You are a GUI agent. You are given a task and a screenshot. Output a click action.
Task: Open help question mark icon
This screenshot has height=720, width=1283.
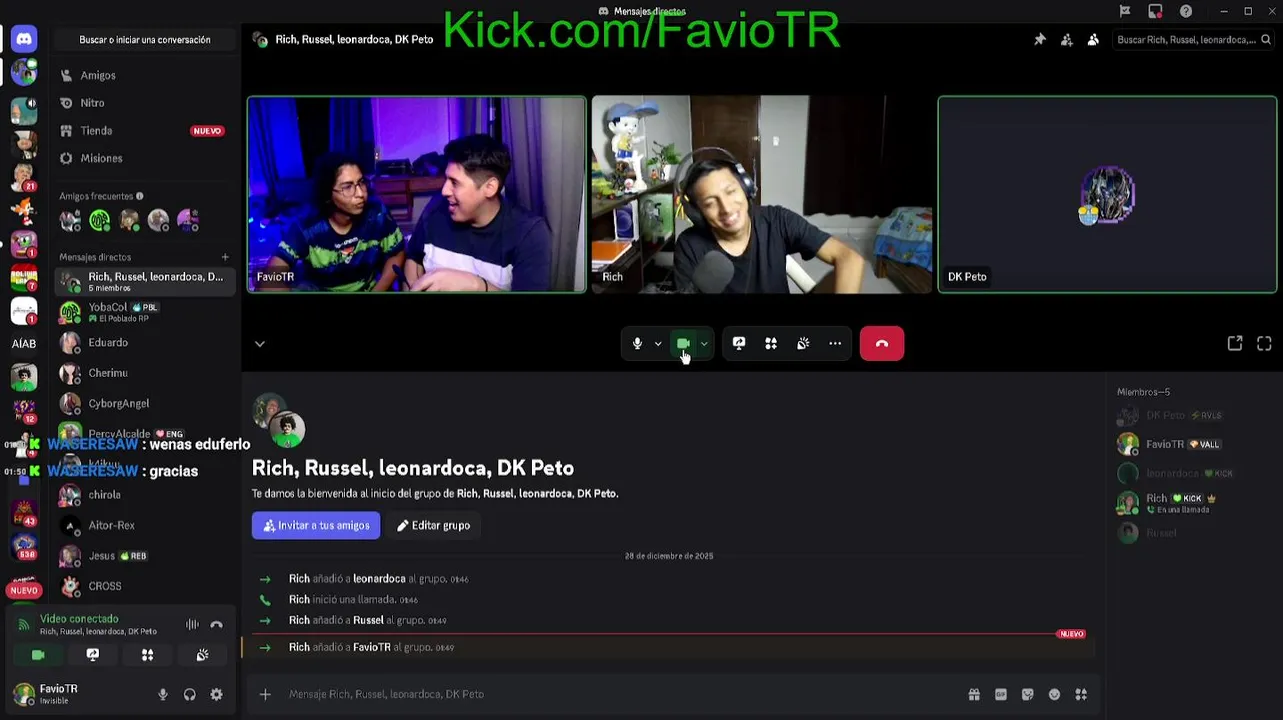tap(1186, 11)
